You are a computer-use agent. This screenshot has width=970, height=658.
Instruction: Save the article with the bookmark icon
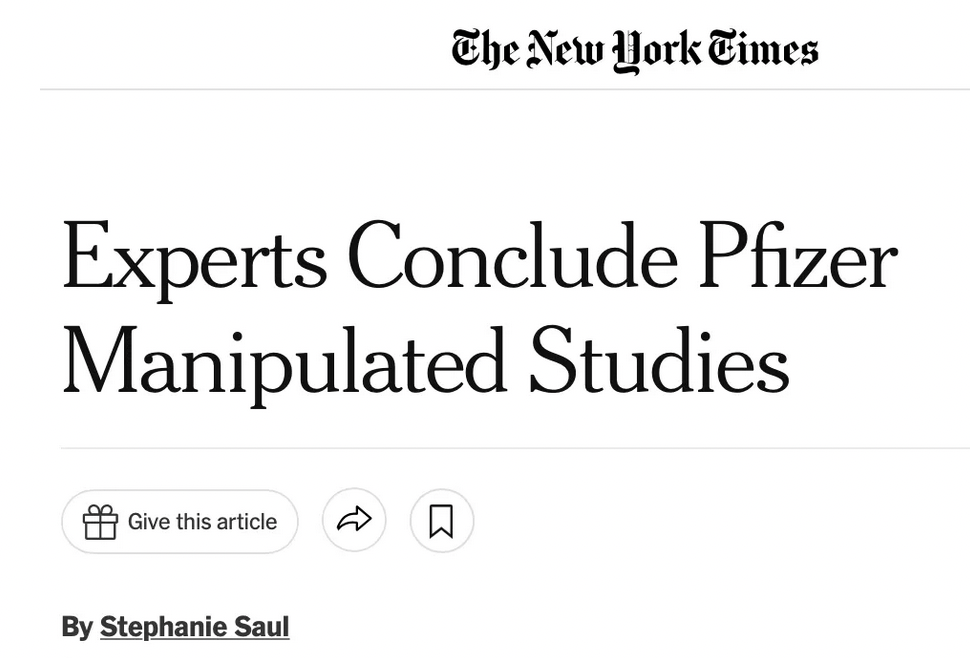click(441, 521)
